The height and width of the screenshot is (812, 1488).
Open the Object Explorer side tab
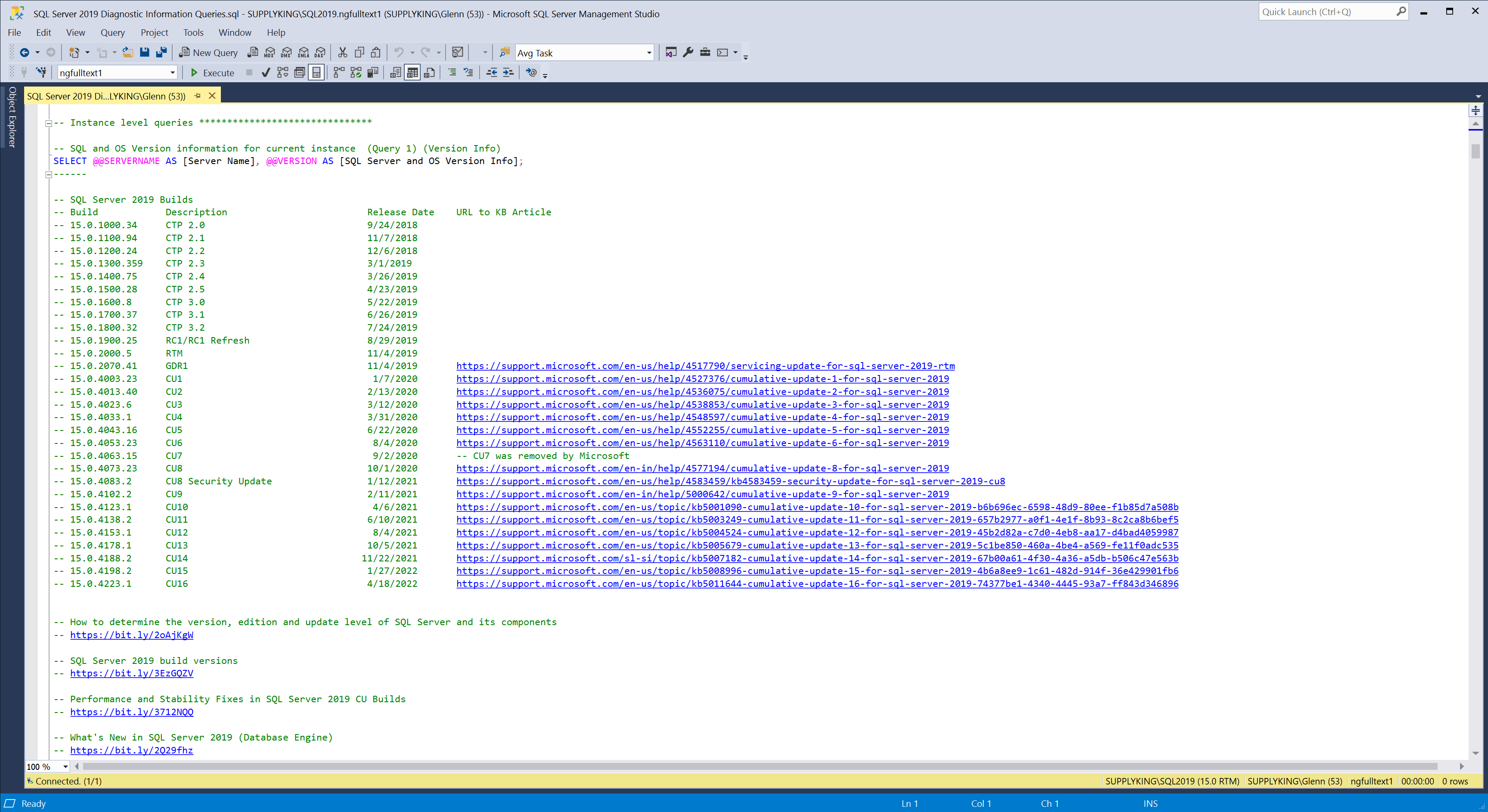(12, 117)
